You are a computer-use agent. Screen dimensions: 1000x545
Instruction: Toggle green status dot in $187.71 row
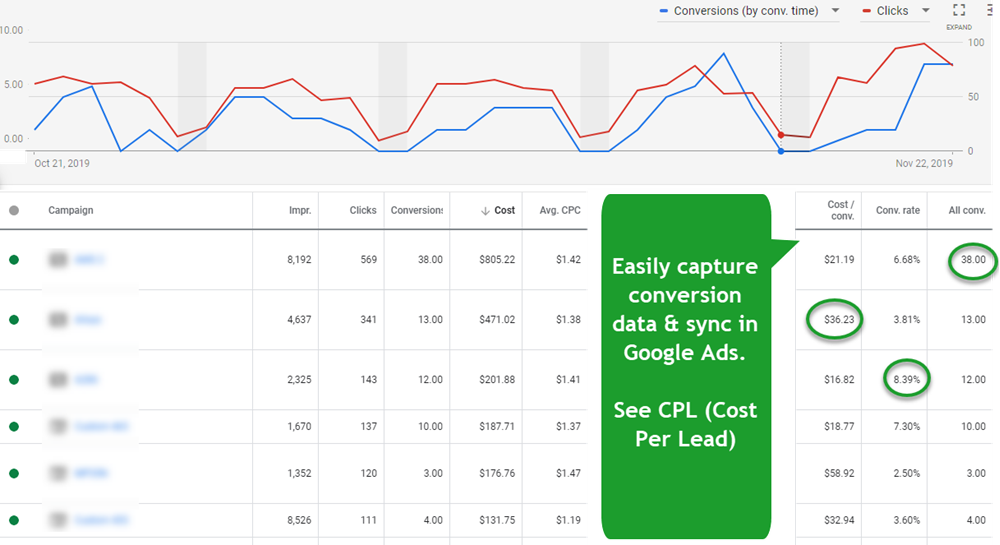pyautogui.click(x=14, y=426)
